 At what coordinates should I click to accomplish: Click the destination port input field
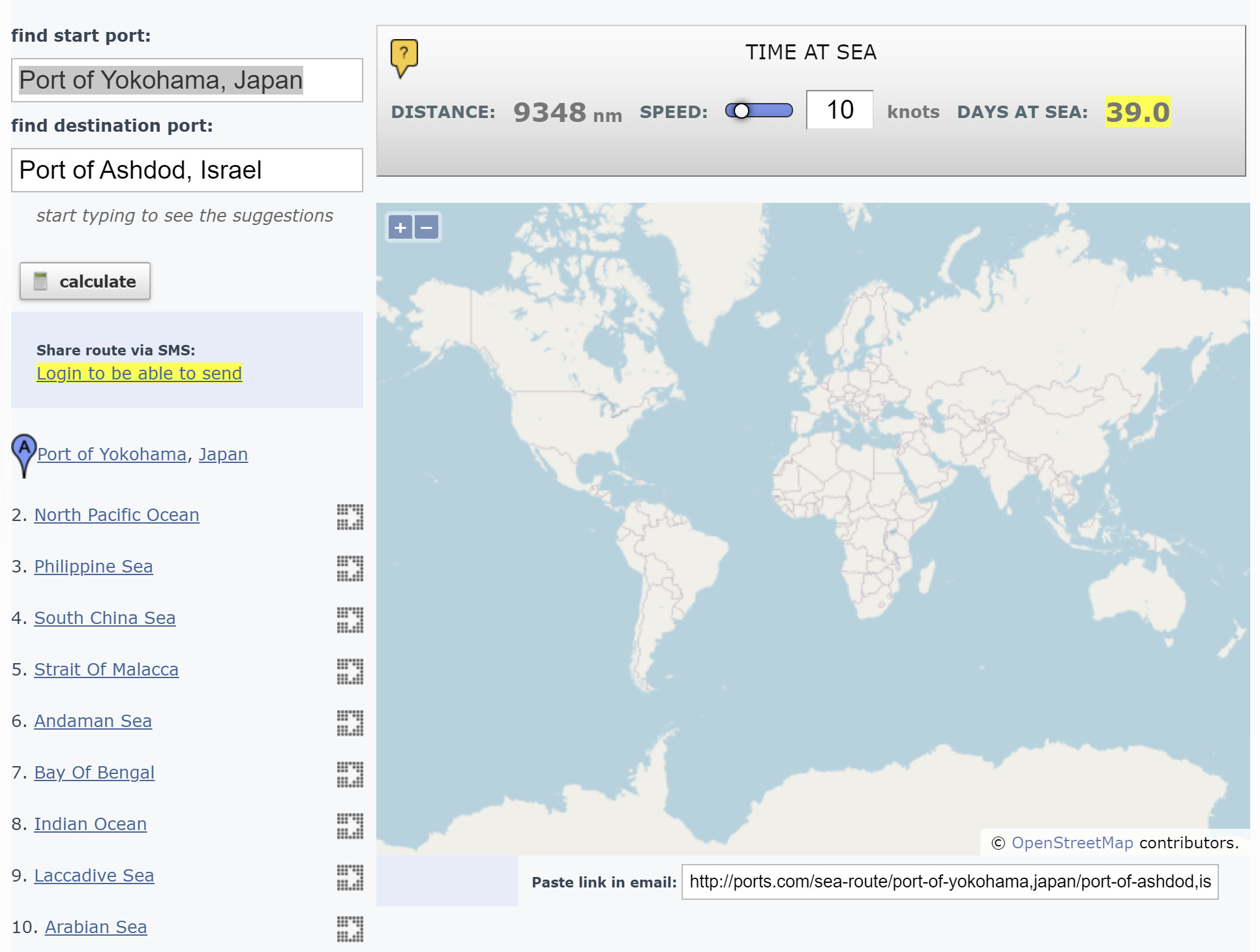click(x=187, y=170)
